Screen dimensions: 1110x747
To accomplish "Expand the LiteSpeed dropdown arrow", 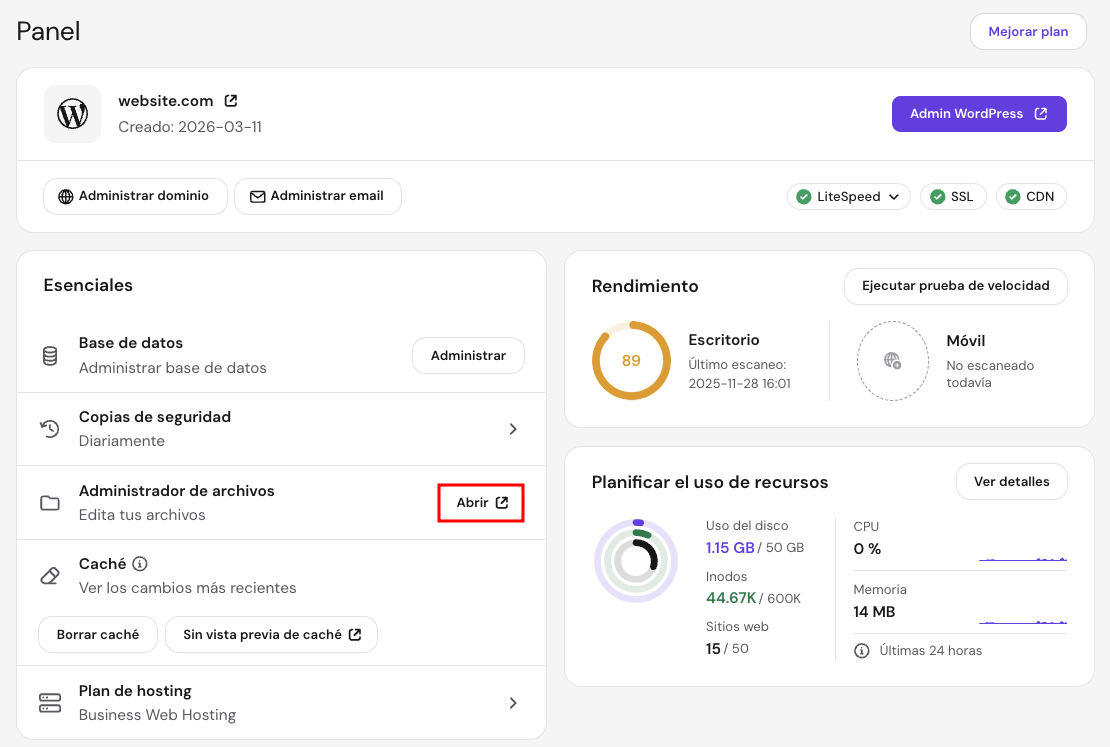I will pyautogui.click(x=894, y=197).
